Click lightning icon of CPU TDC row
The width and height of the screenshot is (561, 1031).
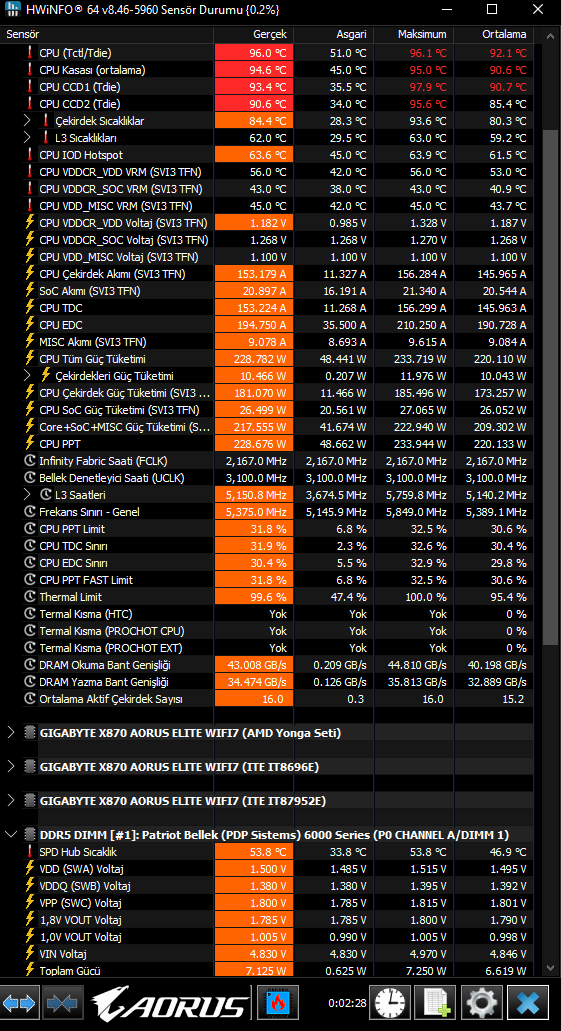[30, 308]
